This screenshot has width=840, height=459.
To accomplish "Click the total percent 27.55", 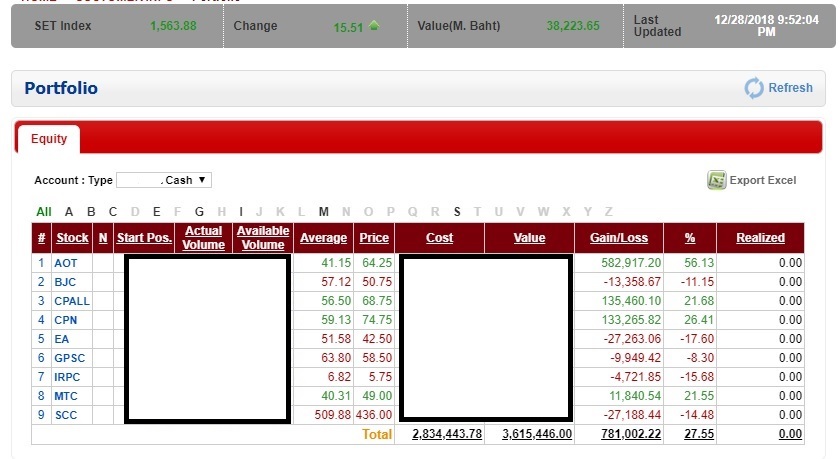I will point(699,434).
